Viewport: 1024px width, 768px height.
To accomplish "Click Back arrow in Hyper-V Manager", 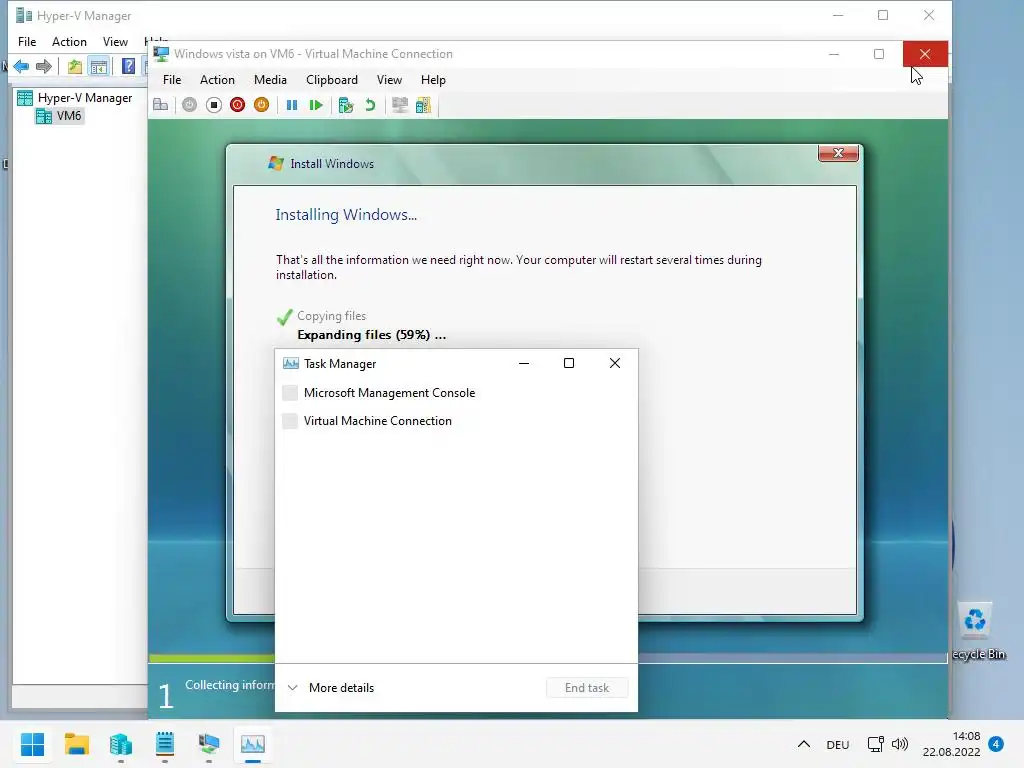I will pos(21,66).
